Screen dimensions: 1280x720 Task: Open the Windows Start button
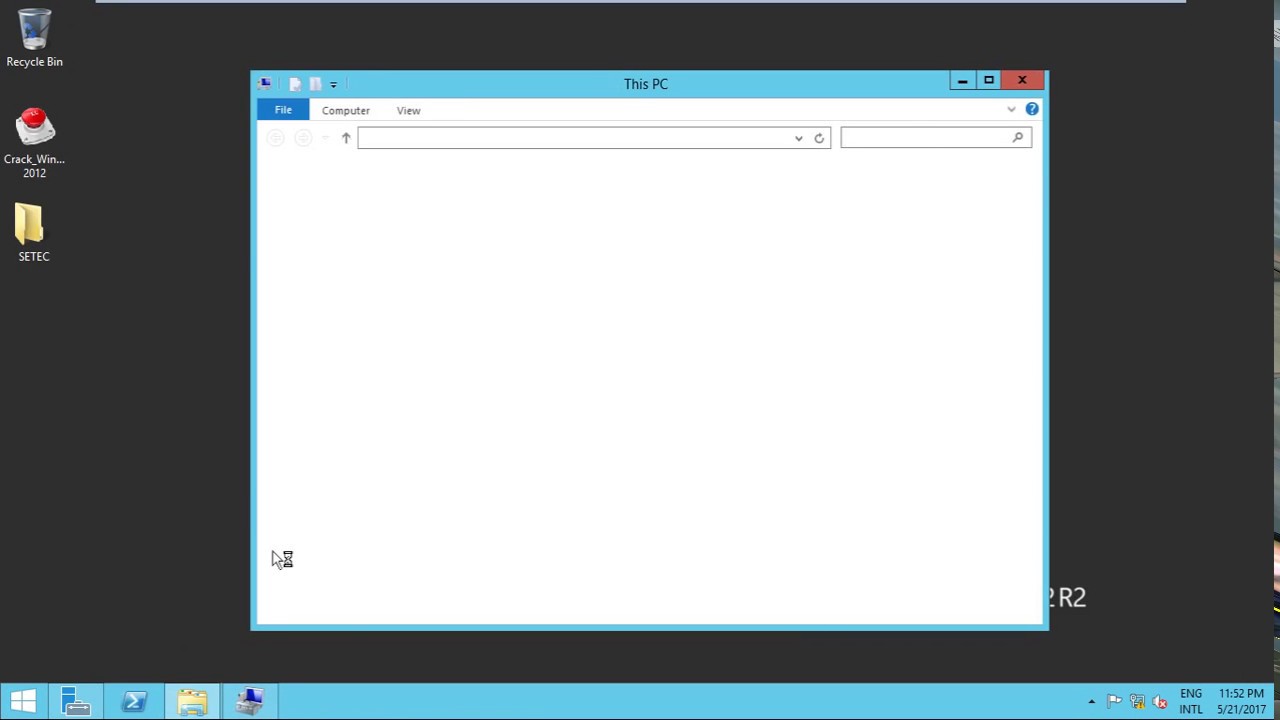[23, 702]
